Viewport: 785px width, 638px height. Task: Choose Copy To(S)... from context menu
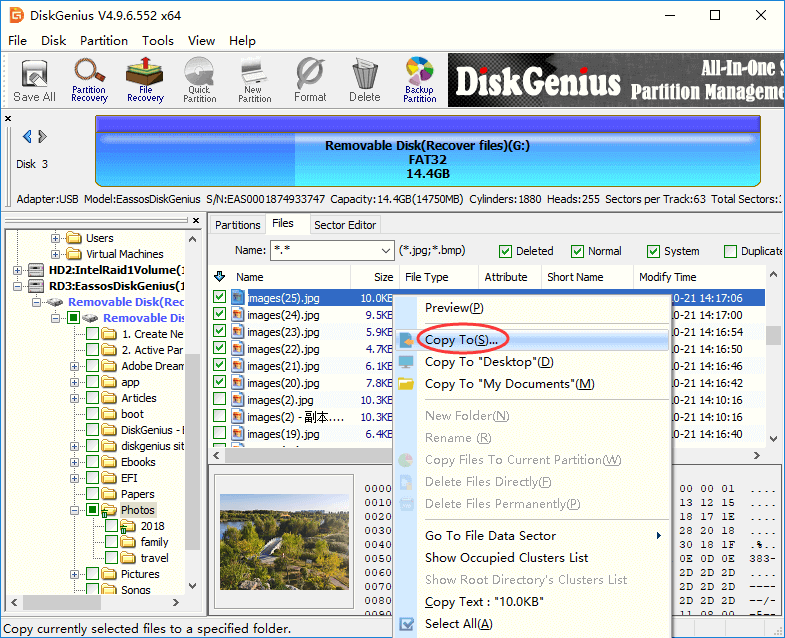coord(461,340)
